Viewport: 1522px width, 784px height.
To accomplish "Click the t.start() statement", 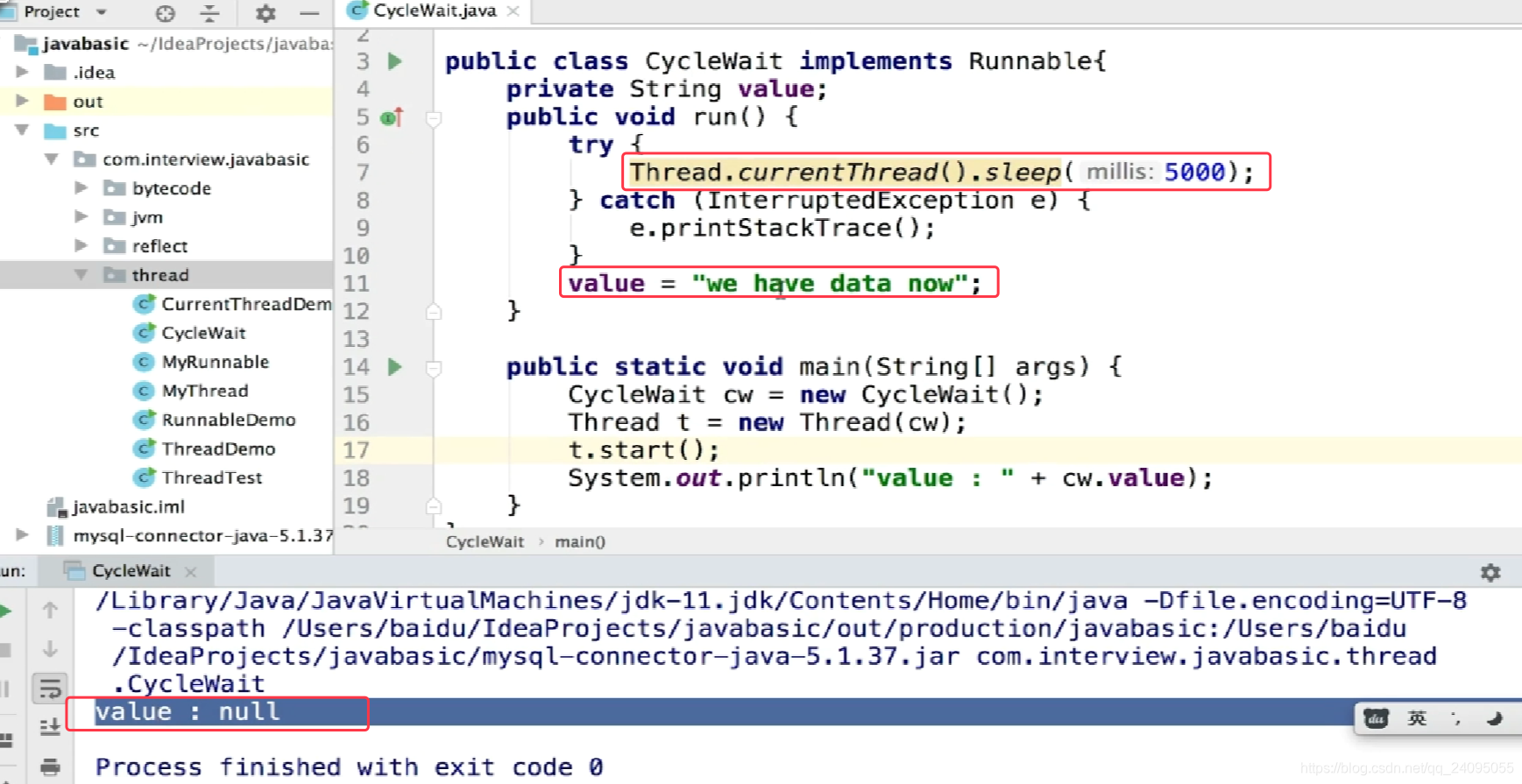I will tap(643, 450).
